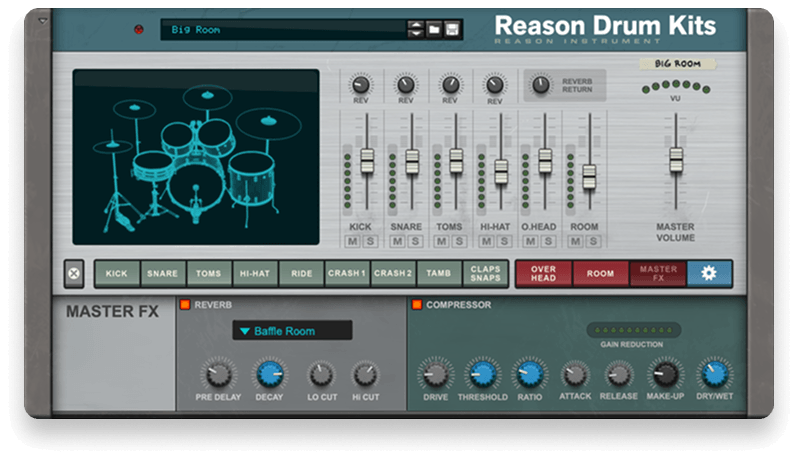Click the SNARE REV send knob
Screen dimensions: 798x459
406,84
